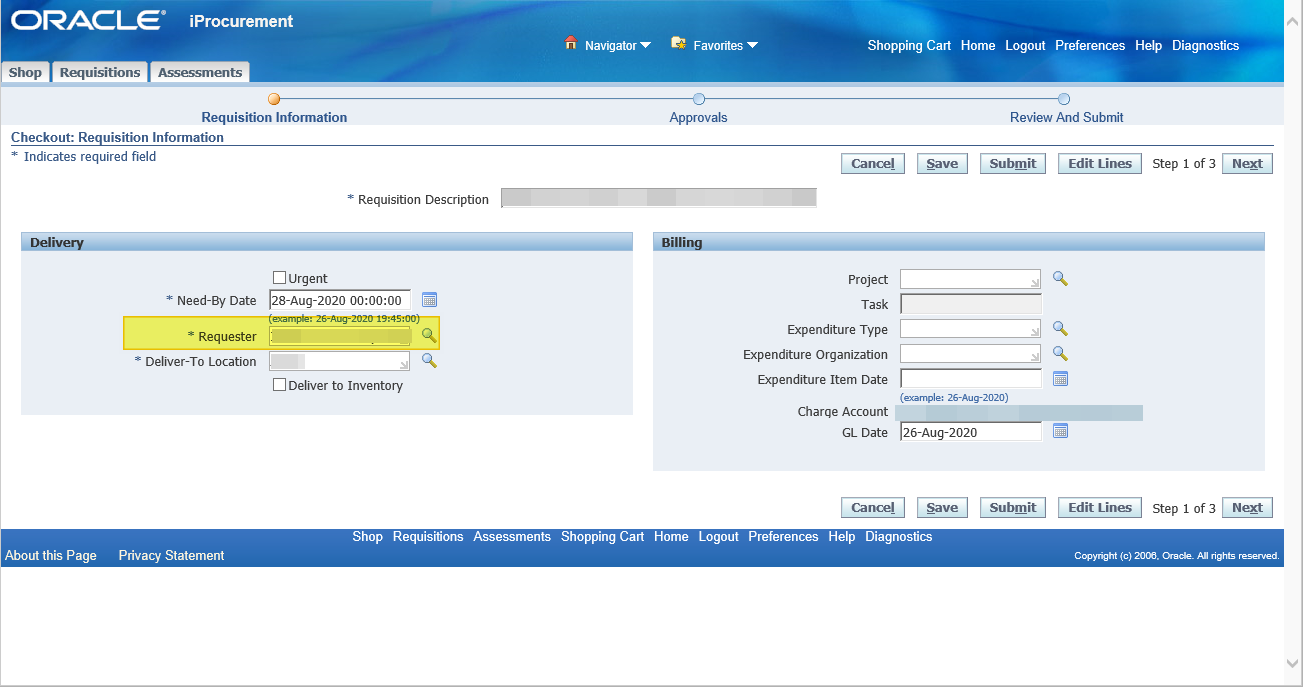Open footer Shop link
This screenshot has height=688, width=1303.
click(x=367, y=537)
